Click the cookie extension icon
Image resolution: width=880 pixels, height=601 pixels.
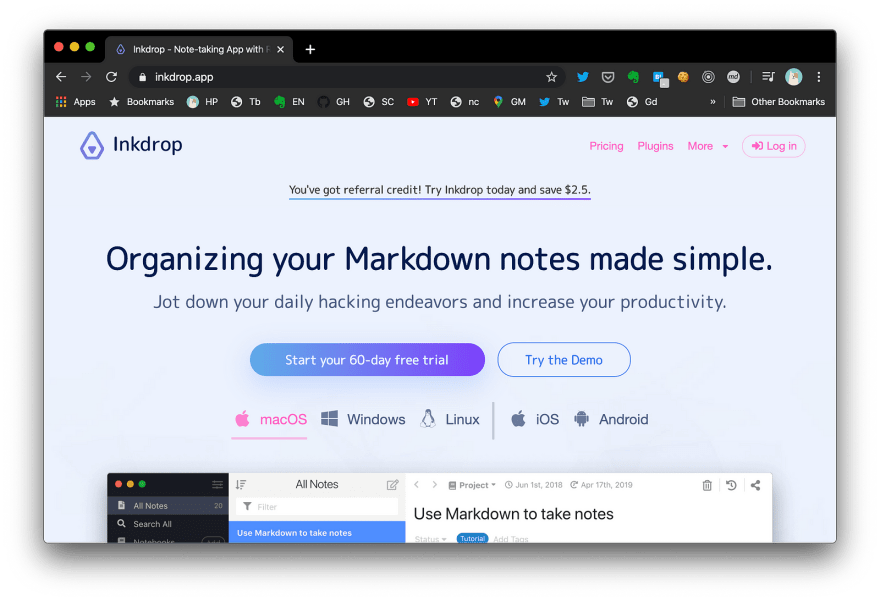click(x=683, y=77)
